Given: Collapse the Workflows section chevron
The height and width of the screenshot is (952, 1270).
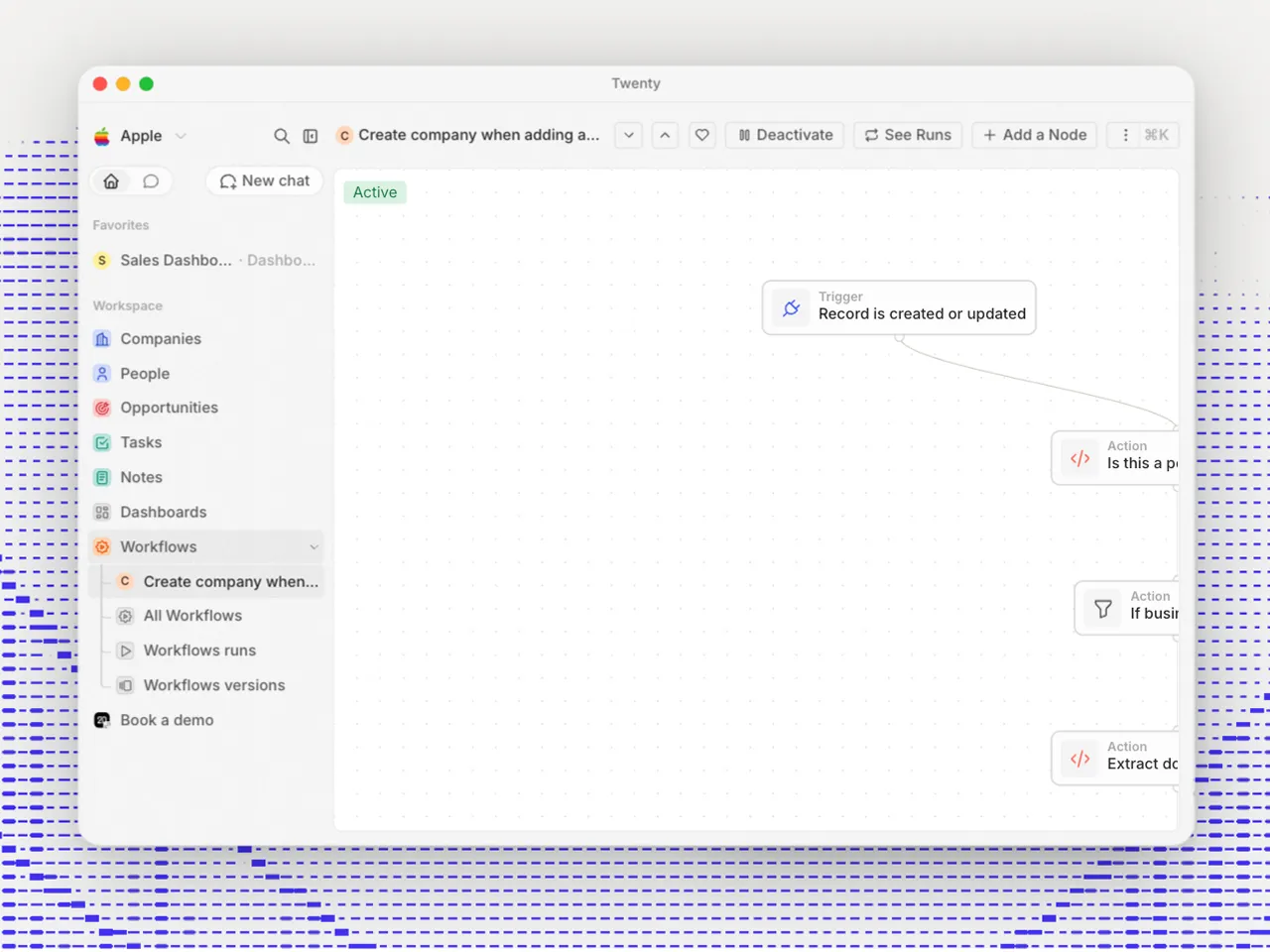Looking at the screenshot, I should point(314,546).
